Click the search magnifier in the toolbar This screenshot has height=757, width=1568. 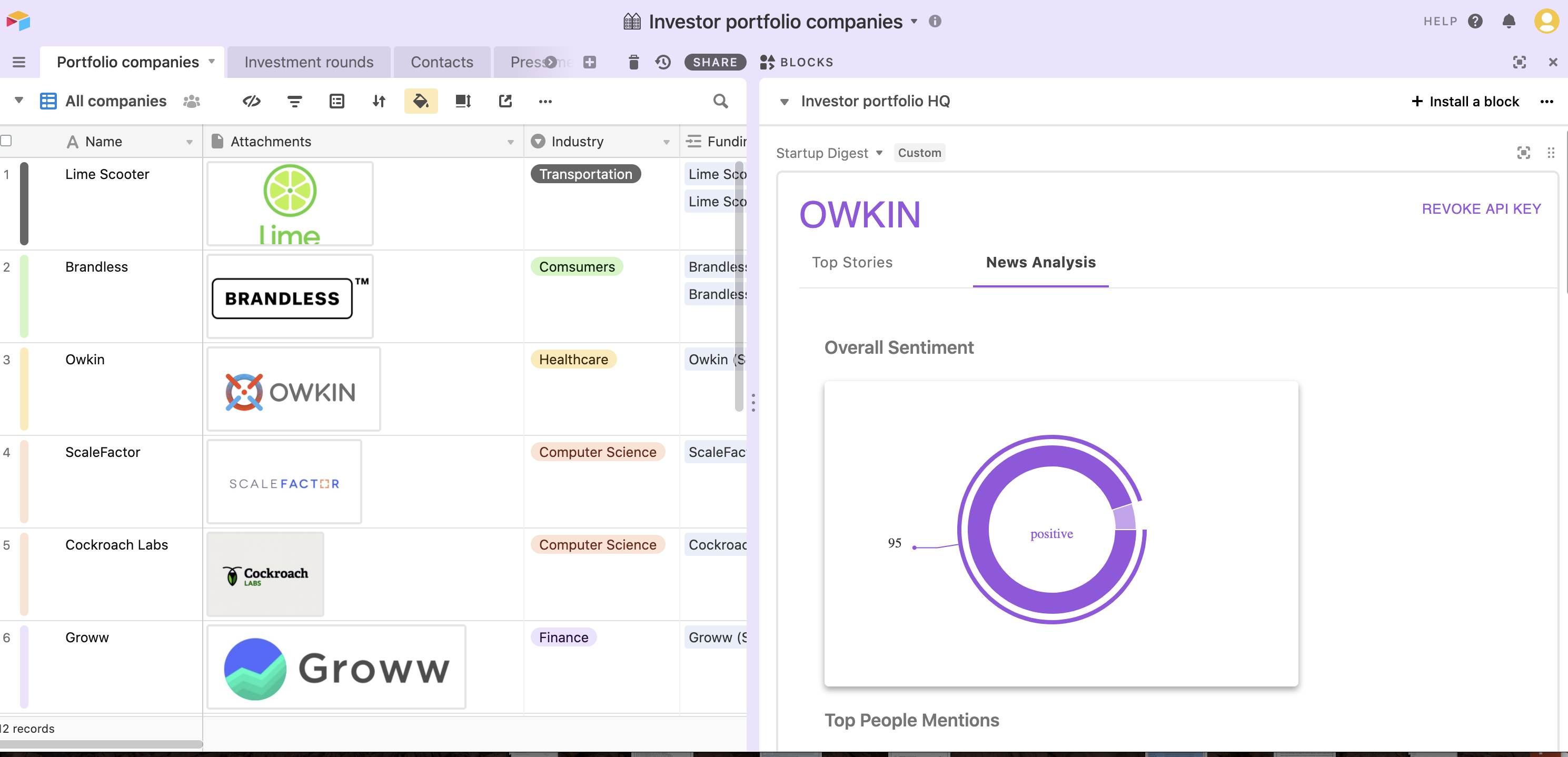(720, 101)
